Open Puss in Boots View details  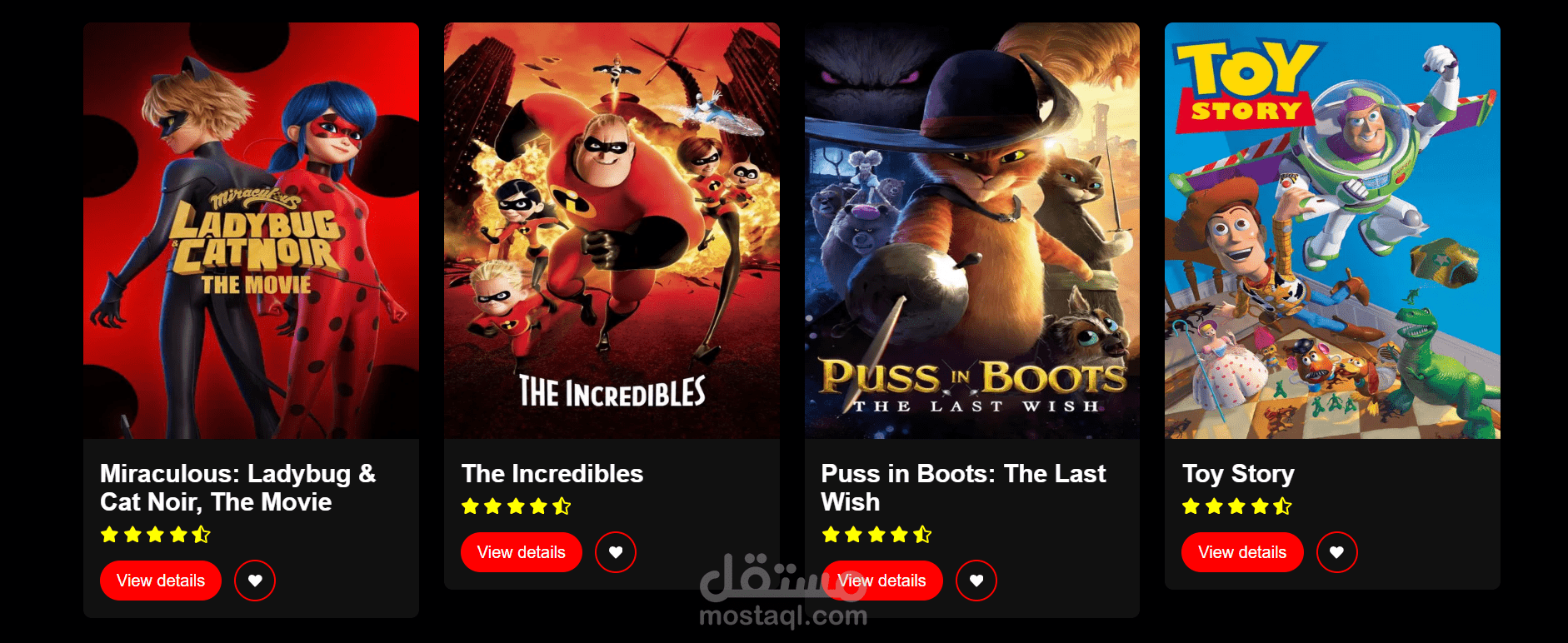[881, 581]
